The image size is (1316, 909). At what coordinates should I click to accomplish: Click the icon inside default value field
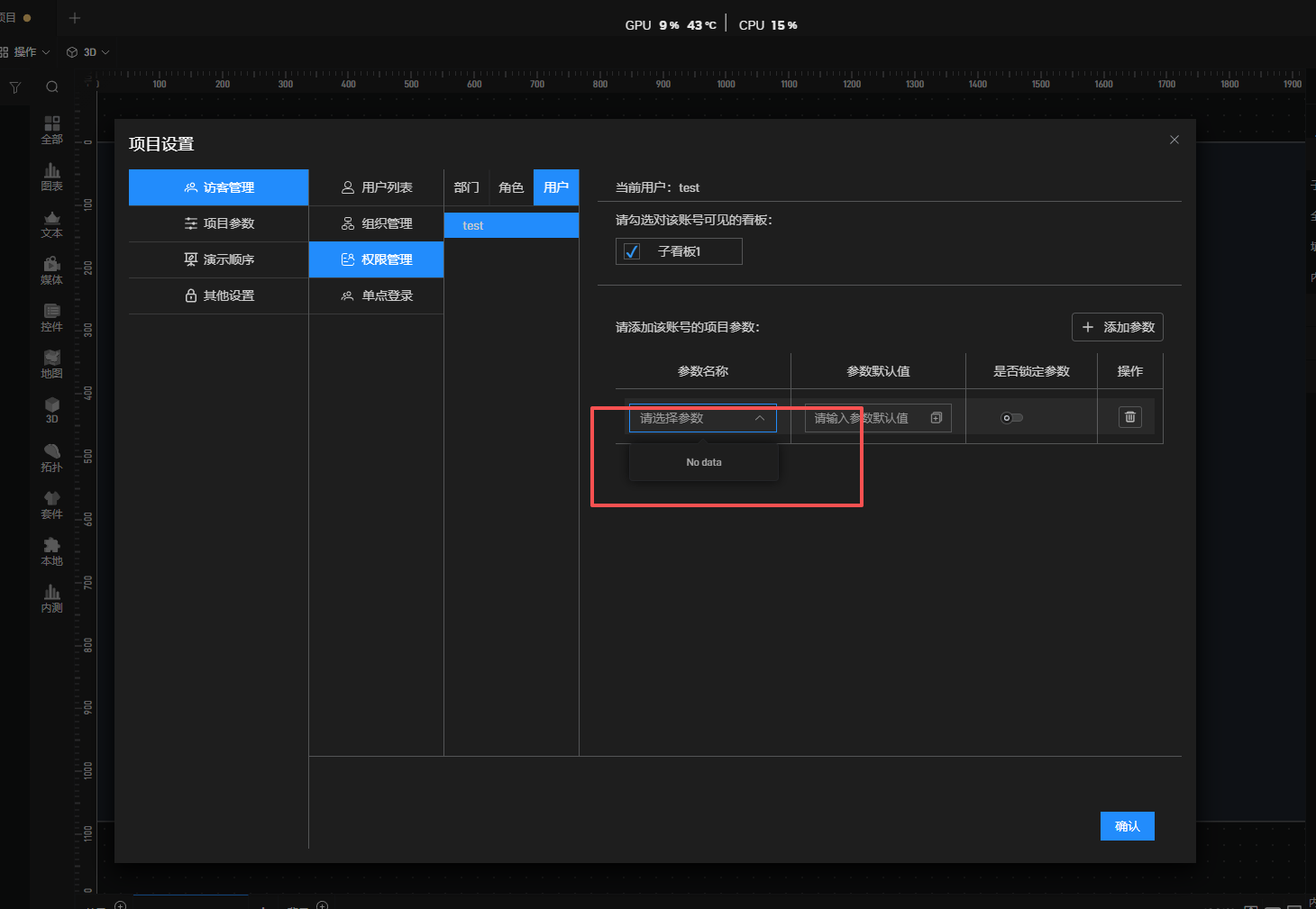pyautogui.click(x=936, y=418)
